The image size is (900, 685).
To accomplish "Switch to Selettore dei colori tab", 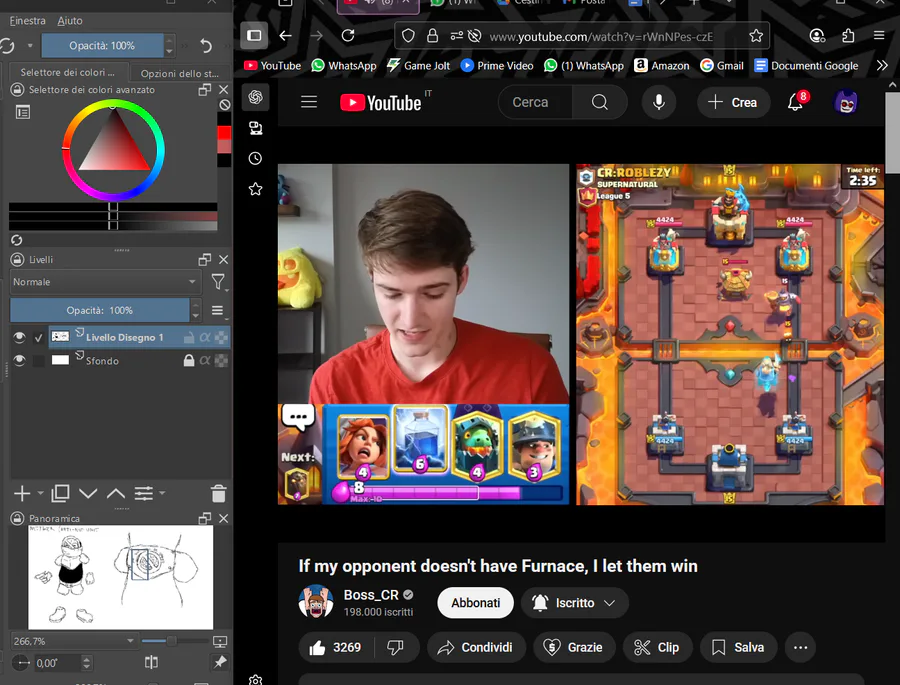I will (67, 72).
